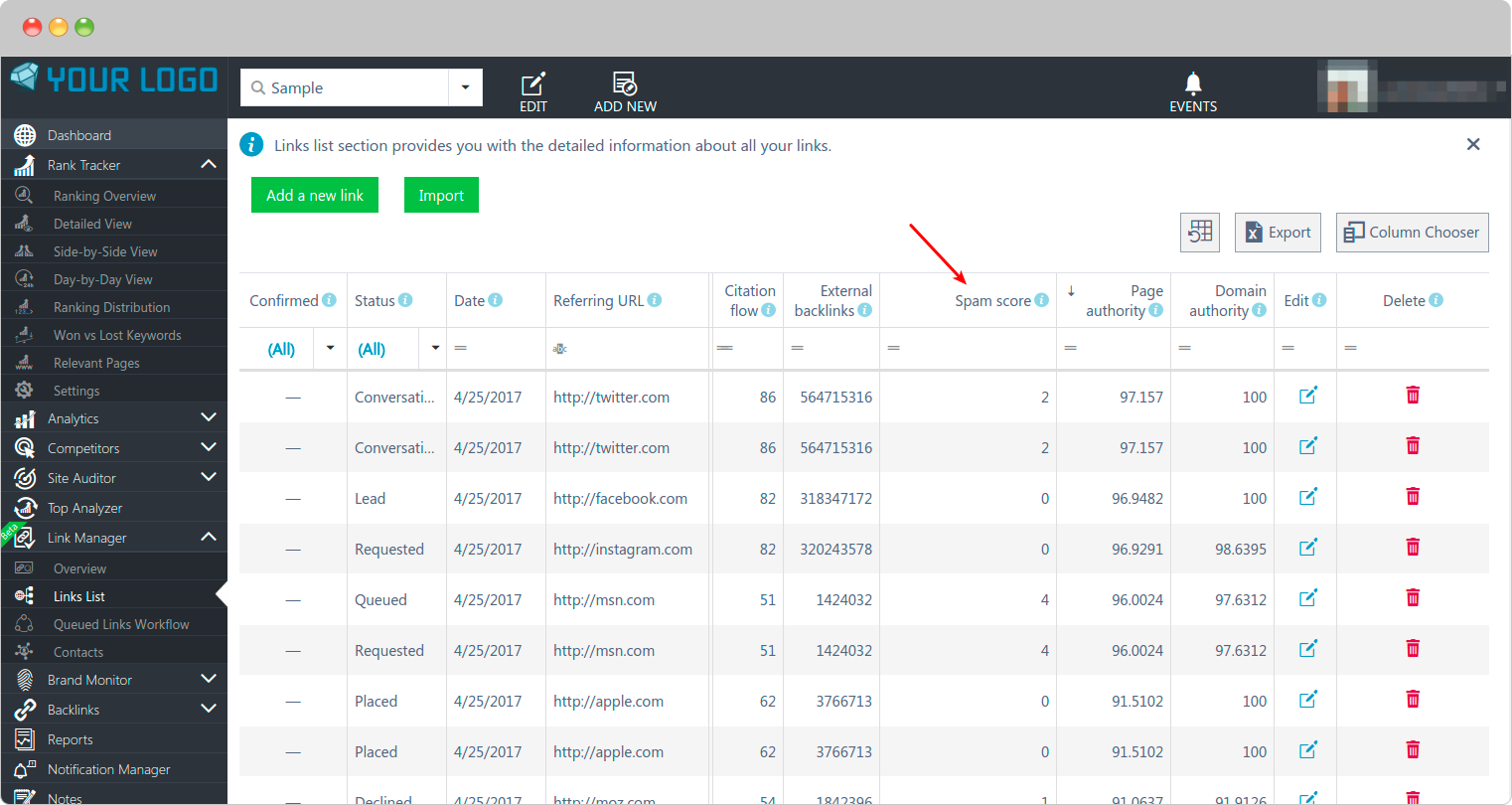Click the Reports sidebar icon

(25, 739)
